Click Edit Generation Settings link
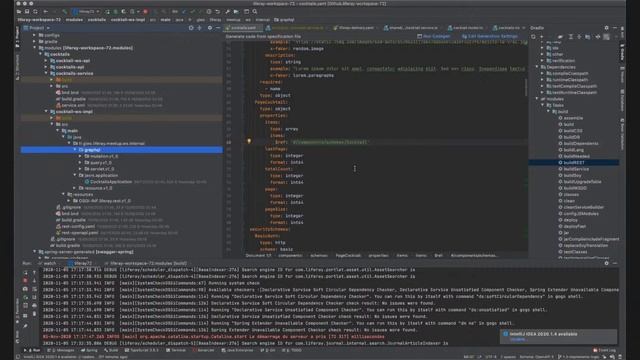This screenshot has width=640, height=360. 490,36
